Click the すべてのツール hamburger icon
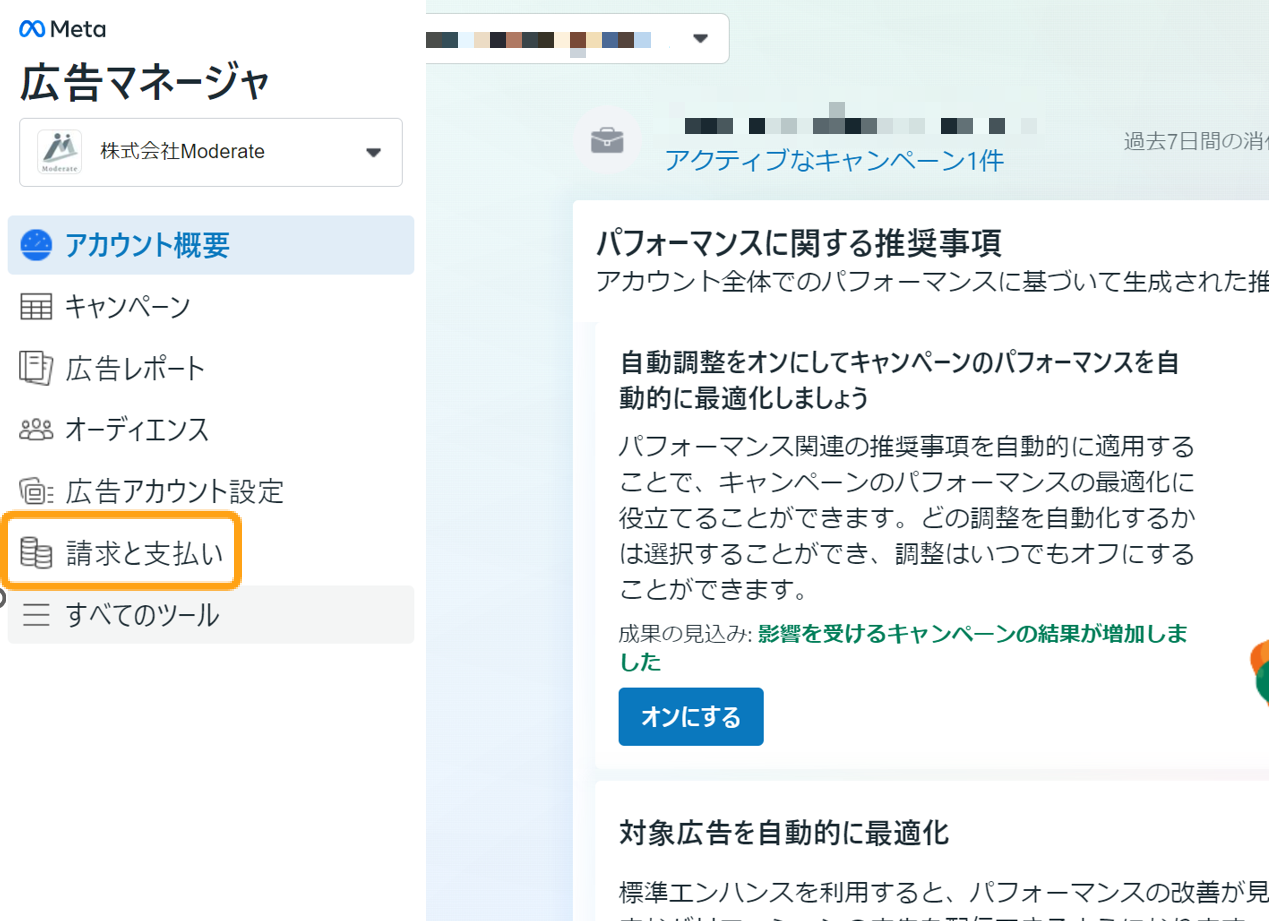Screen dimensions: 1269x921 36,614
